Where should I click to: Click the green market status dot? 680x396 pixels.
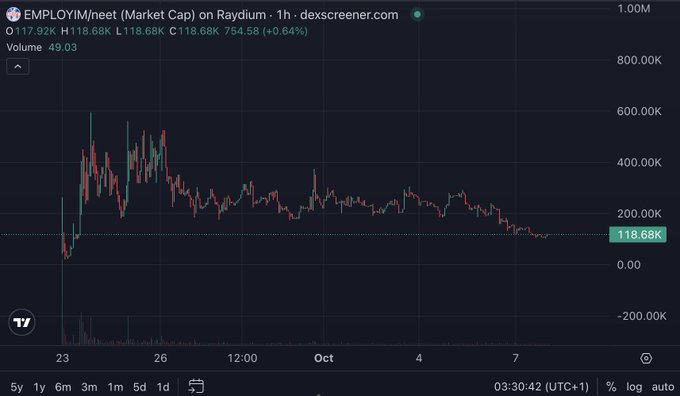point(417,14)
